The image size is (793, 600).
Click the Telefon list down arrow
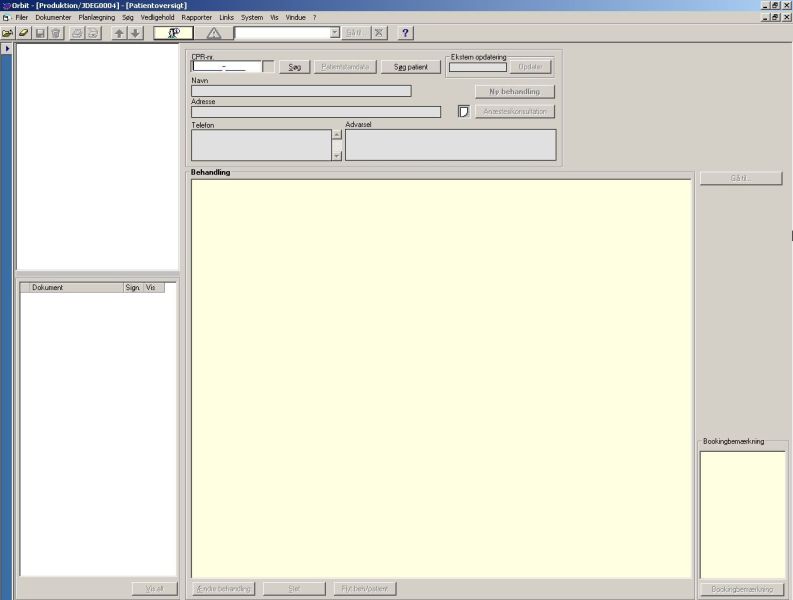tap(337, 156)
